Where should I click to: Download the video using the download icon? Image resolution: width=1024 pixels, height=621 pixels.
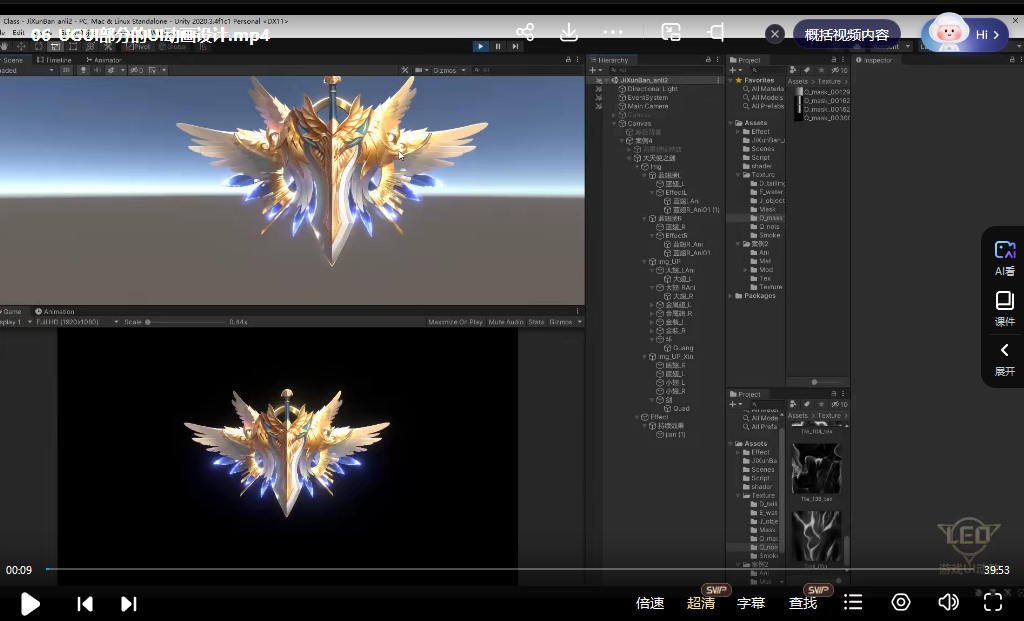pos(568,33)
